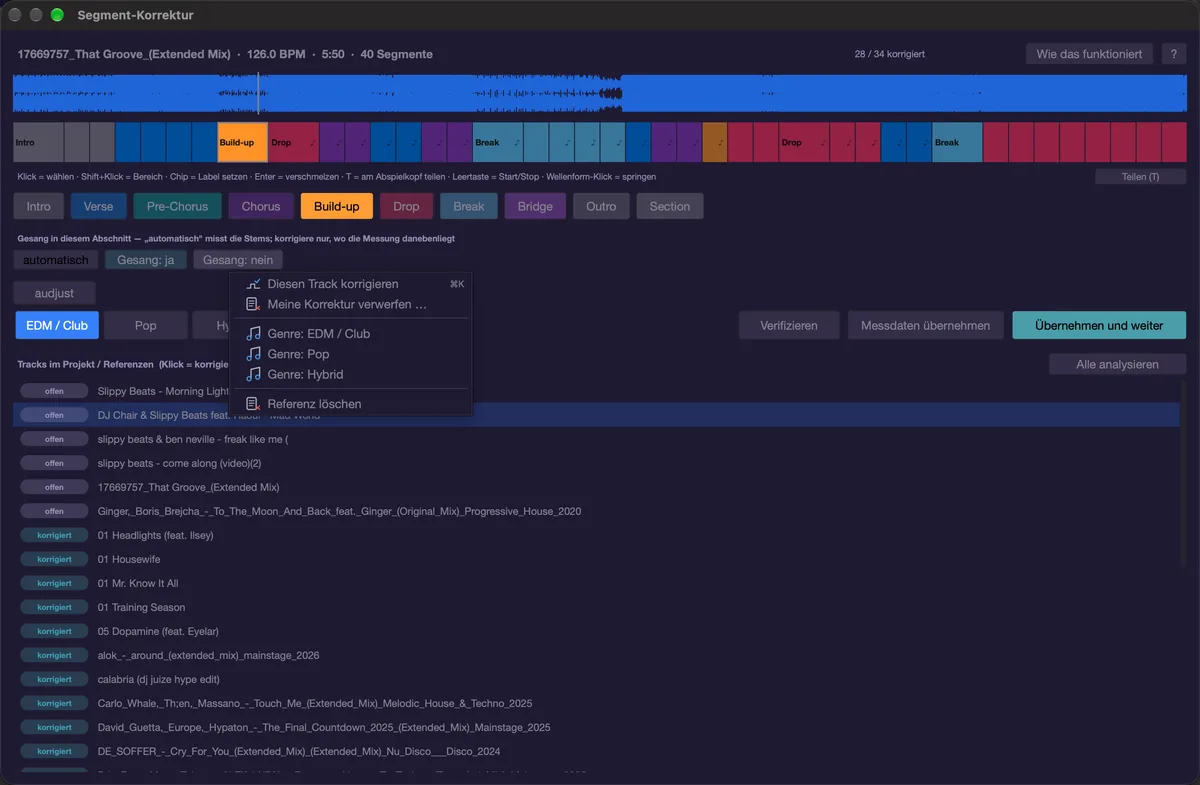Open help with the question mark button
Screen dimensions: 1200x785
coord(1173,54)
